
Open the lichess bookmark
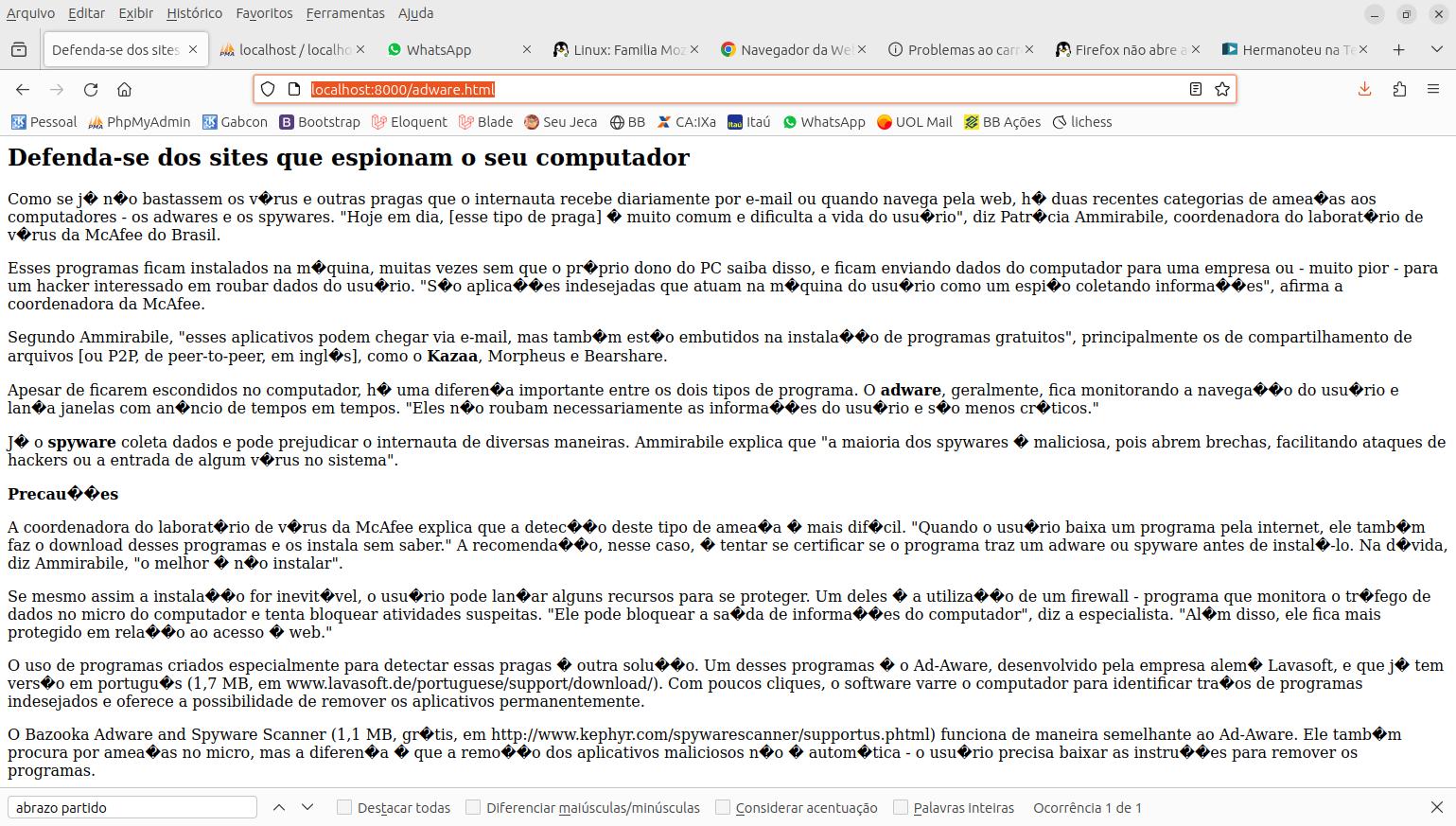1082,122
